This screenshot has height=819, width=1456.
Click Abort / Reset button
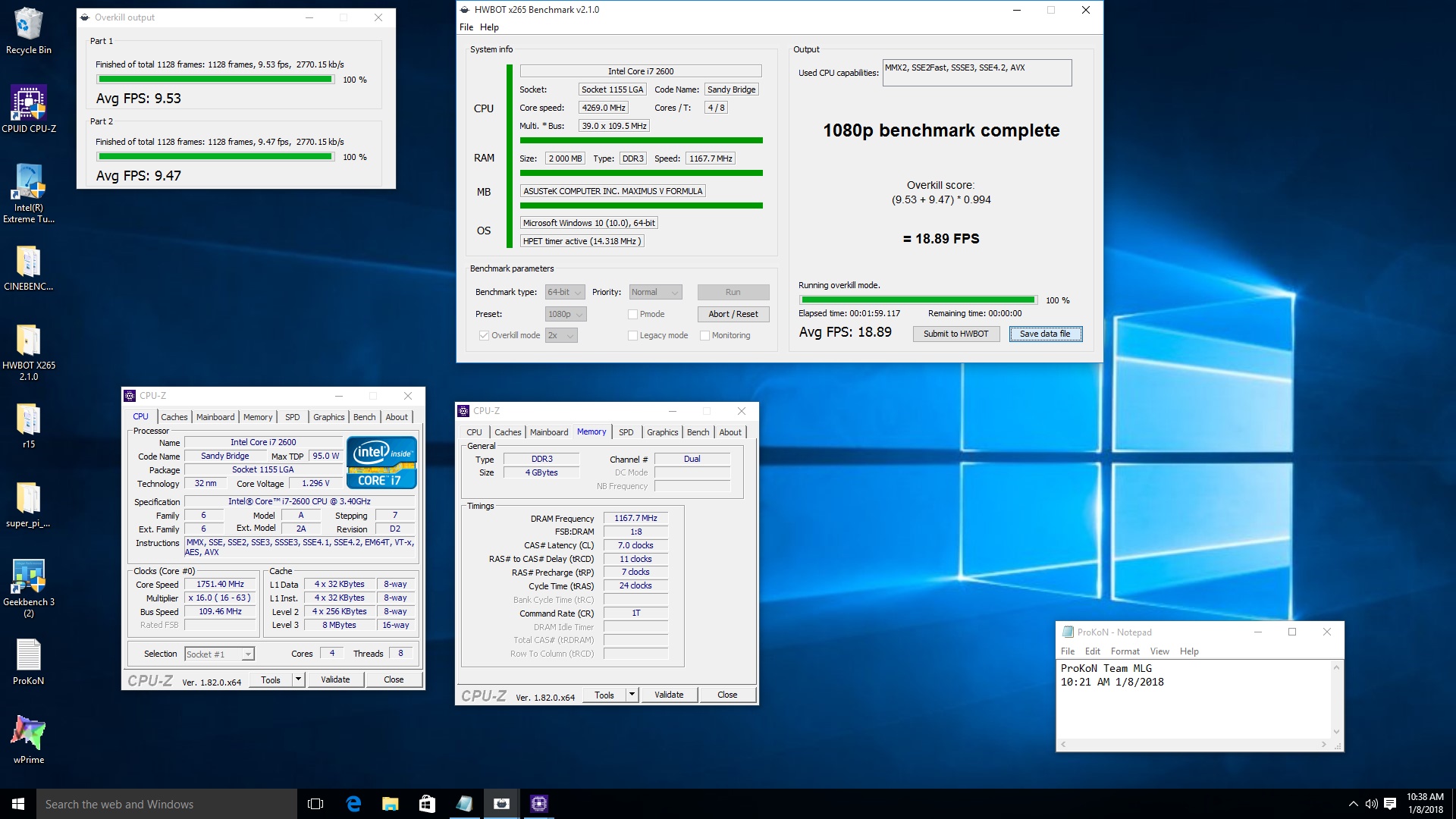tap(733, 314)
